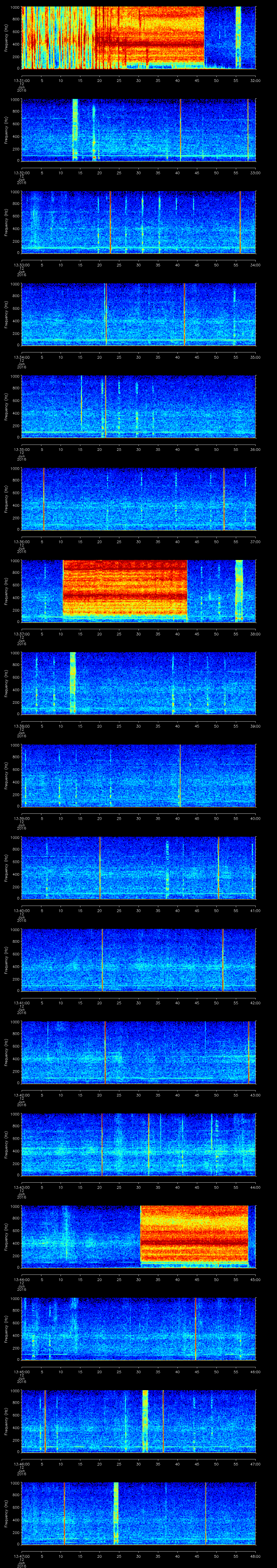This screenshot has height=1568, width=277.
Task: Click the '36:00' end time label
Action: click(255, 449)
